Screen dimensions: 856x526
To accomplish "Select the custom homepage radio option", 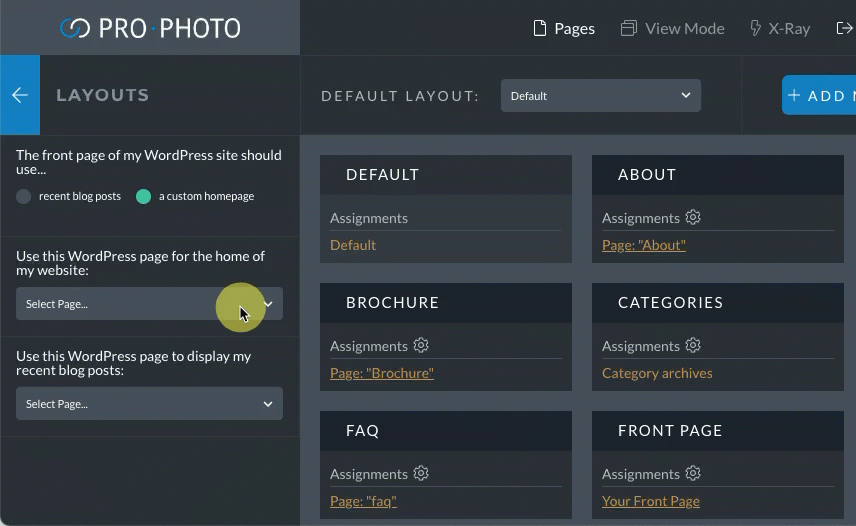I will (144, 196).
